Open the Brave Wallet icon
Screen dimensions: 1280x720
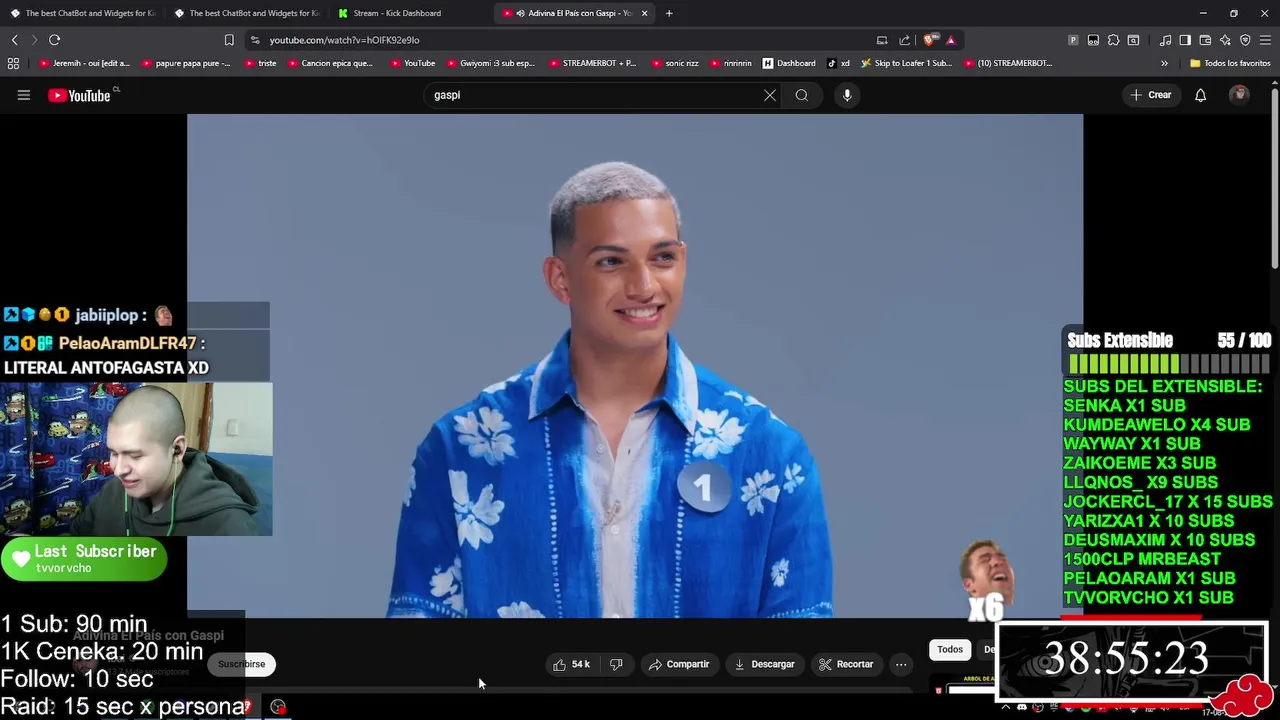pos(1205,40)
